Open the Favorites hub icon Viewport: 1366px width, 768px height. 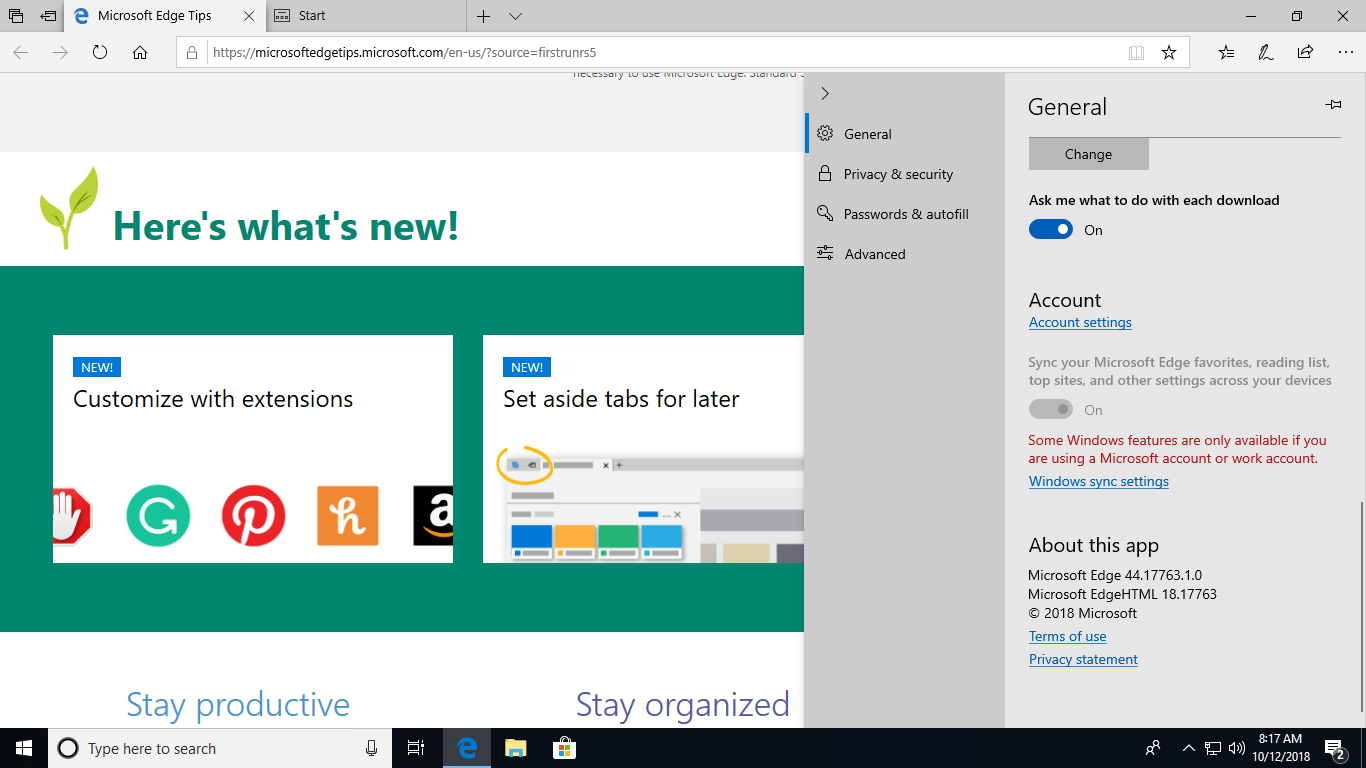(x=1227, y=52)
